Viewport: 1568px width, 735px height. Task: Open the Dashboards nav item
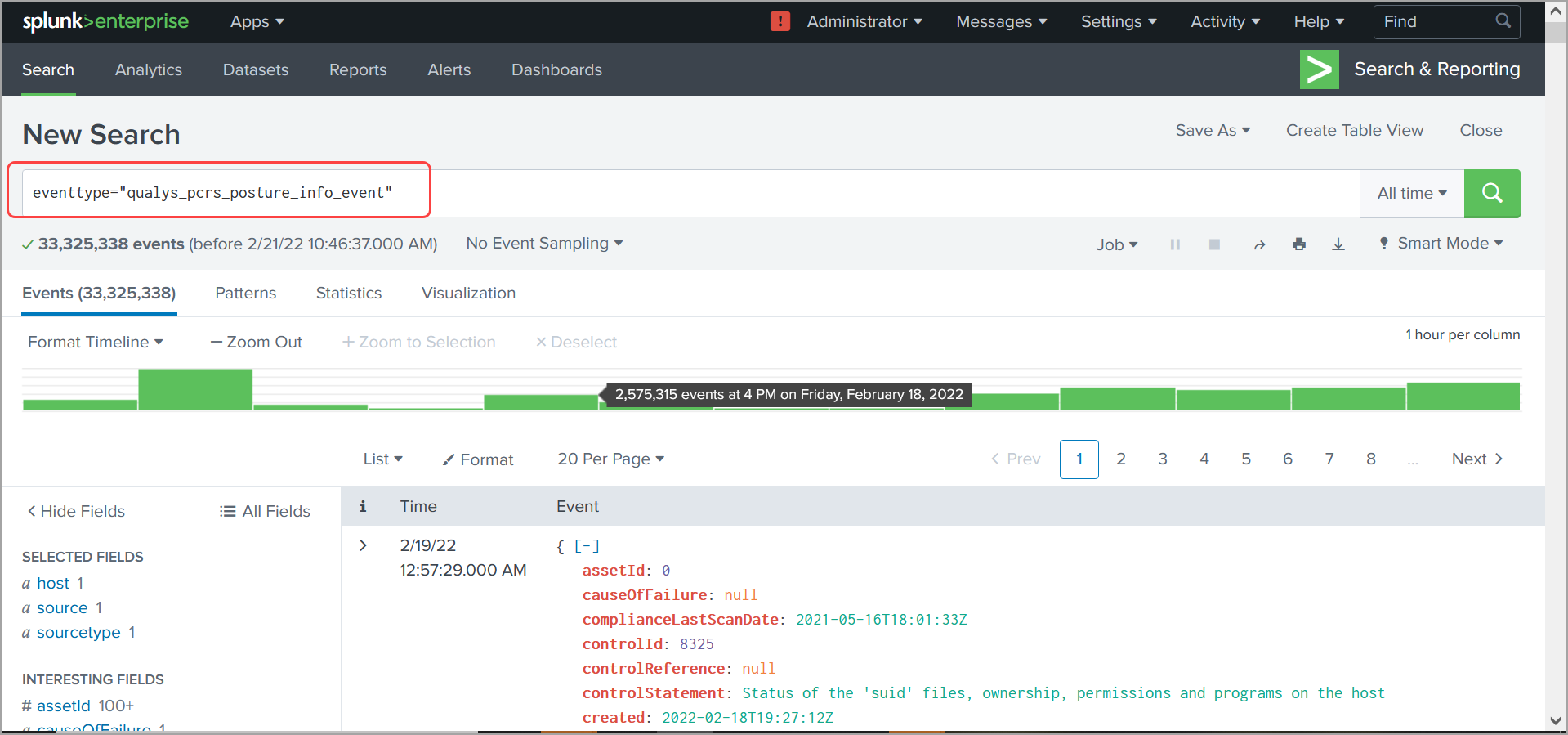(556, 70)
